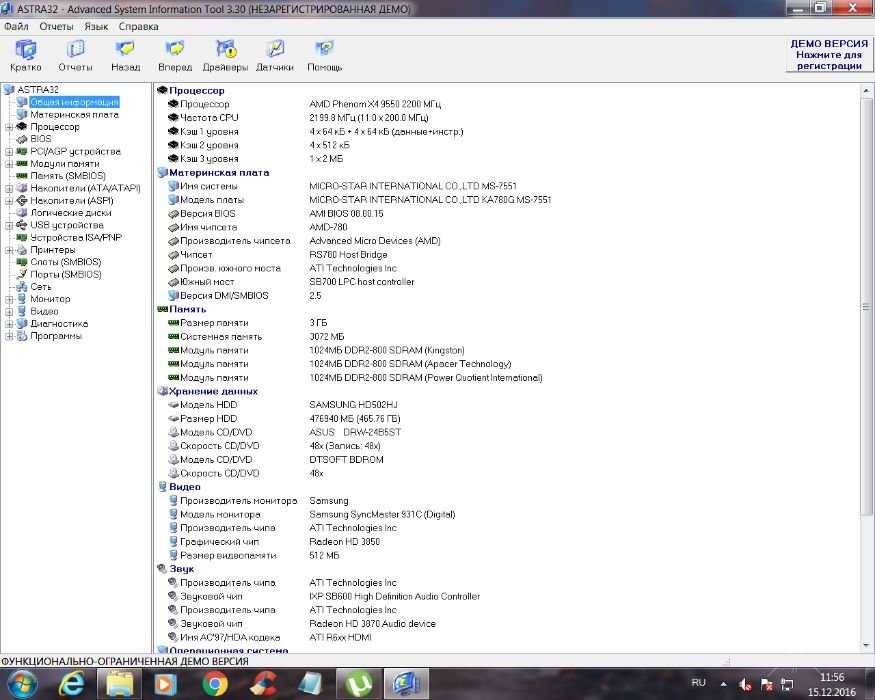Screen dimensions: 875x700
Task: Select ASTRA32 root tree node
Action: pyautogui.click(x=37, y=89)
